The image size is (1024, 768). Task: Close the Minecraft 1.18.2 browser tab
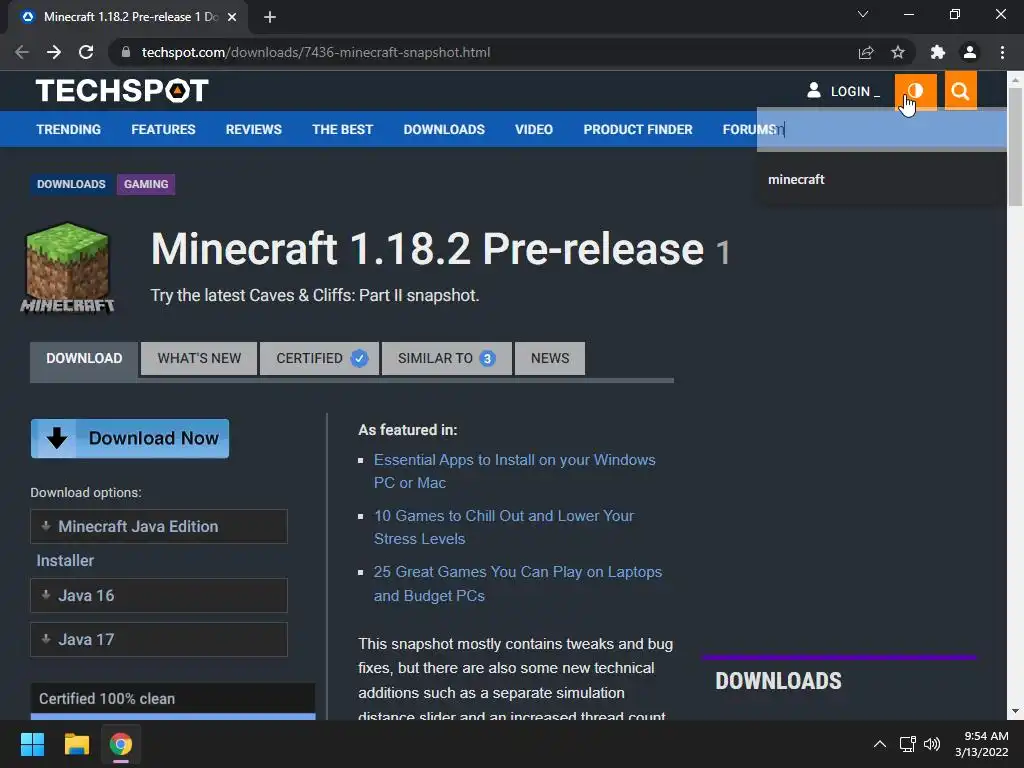(x=232, y=17)
